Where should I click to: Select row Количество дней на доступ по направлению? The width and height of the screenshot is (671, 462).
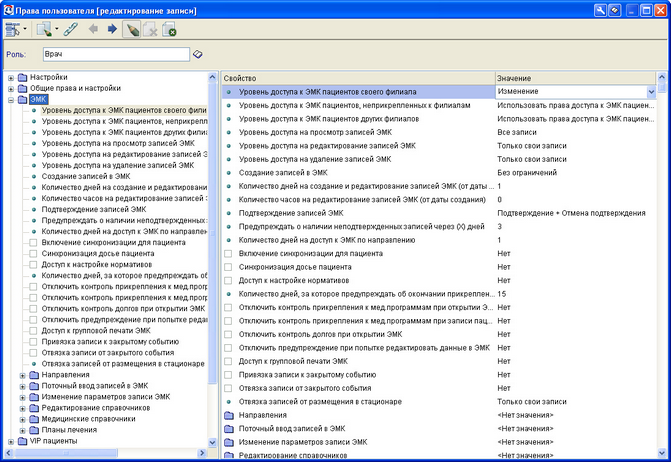[x=439, y=240]
